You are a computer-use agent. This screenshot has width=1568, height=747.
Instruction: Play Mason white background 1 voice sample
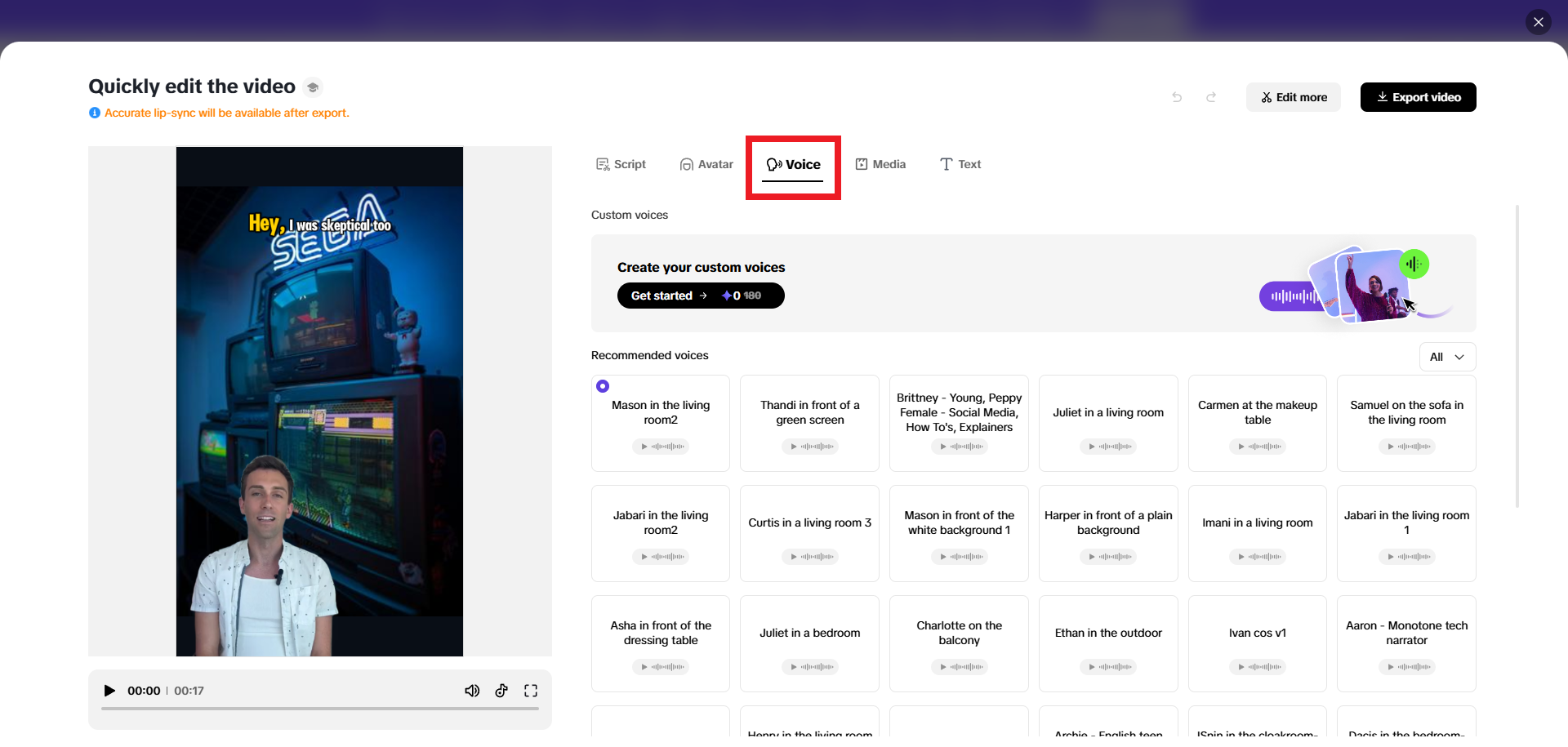pos(960,557)
